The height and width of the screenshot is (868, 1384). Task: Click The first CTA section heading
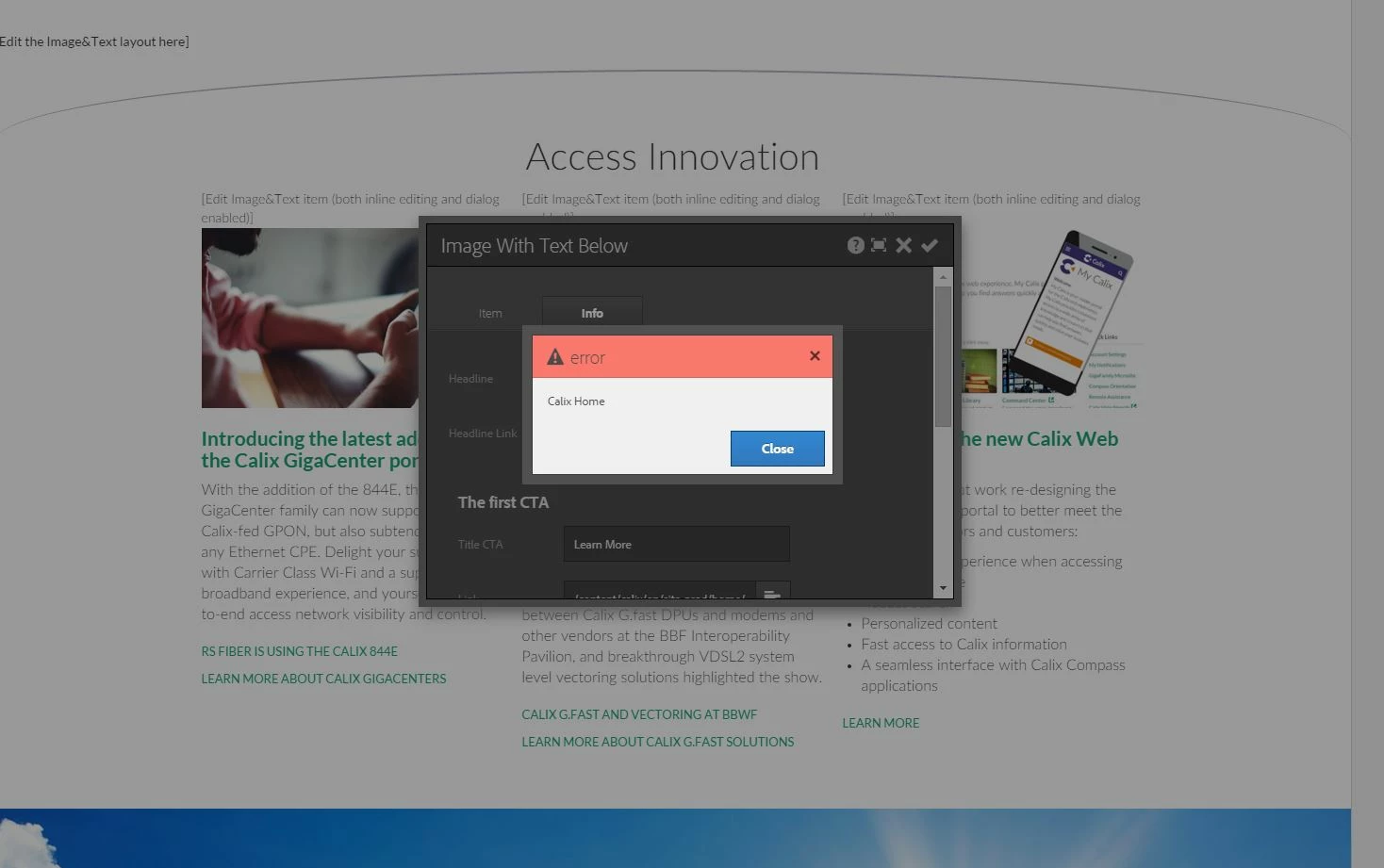point(503,502)
